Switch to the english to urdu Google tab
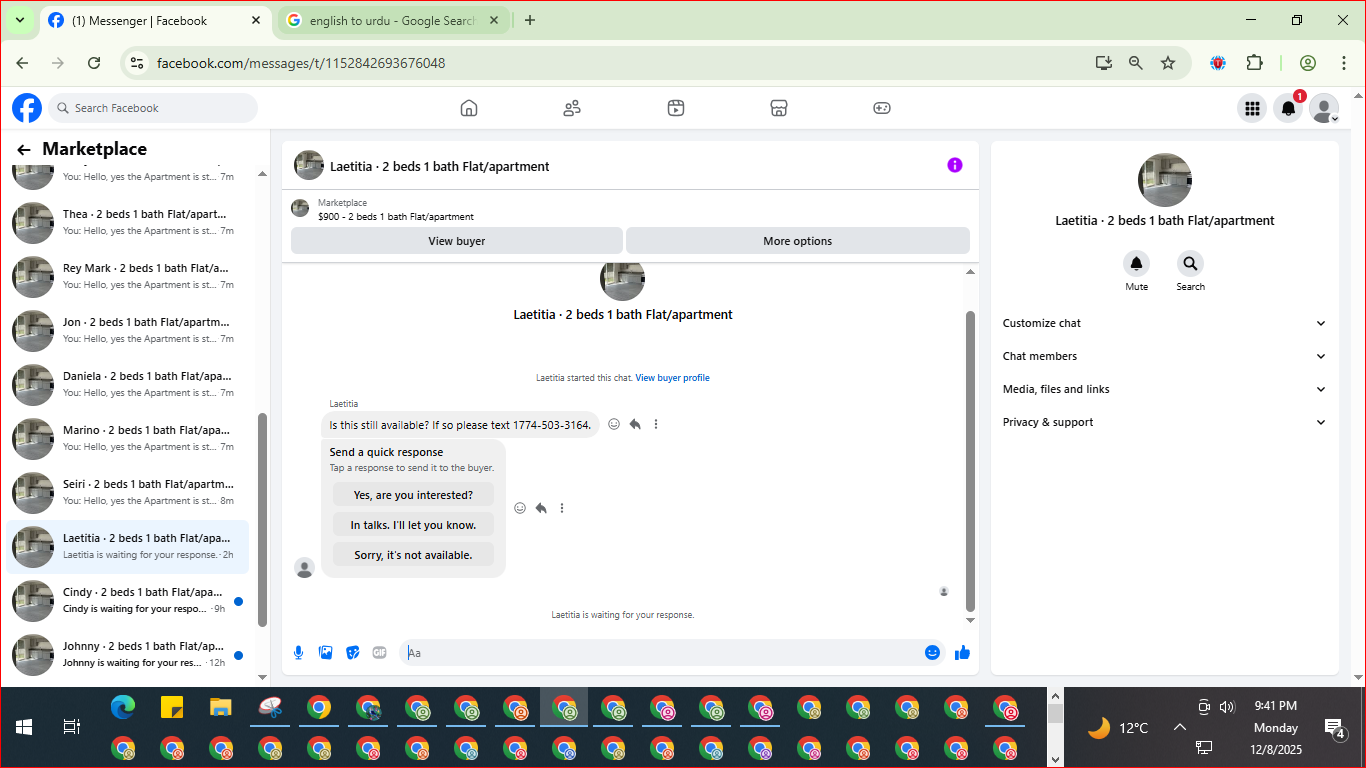Screen dimensions: 1366x768 (x=392, y=20)
